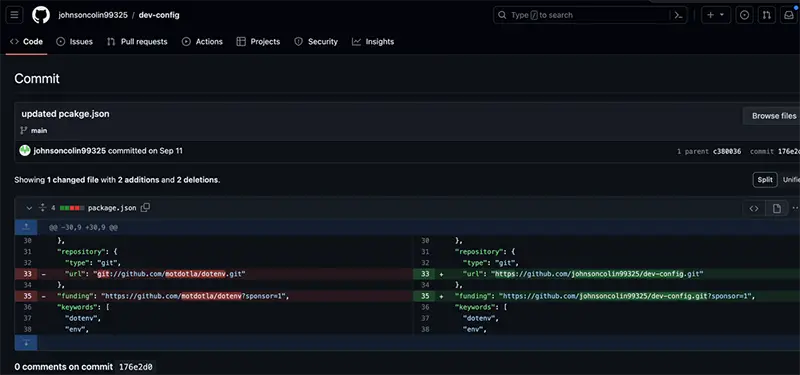Viewport: 800px width, 375px height.
Task: Open the notifications inbox icon
Action: tap(788, 15)
